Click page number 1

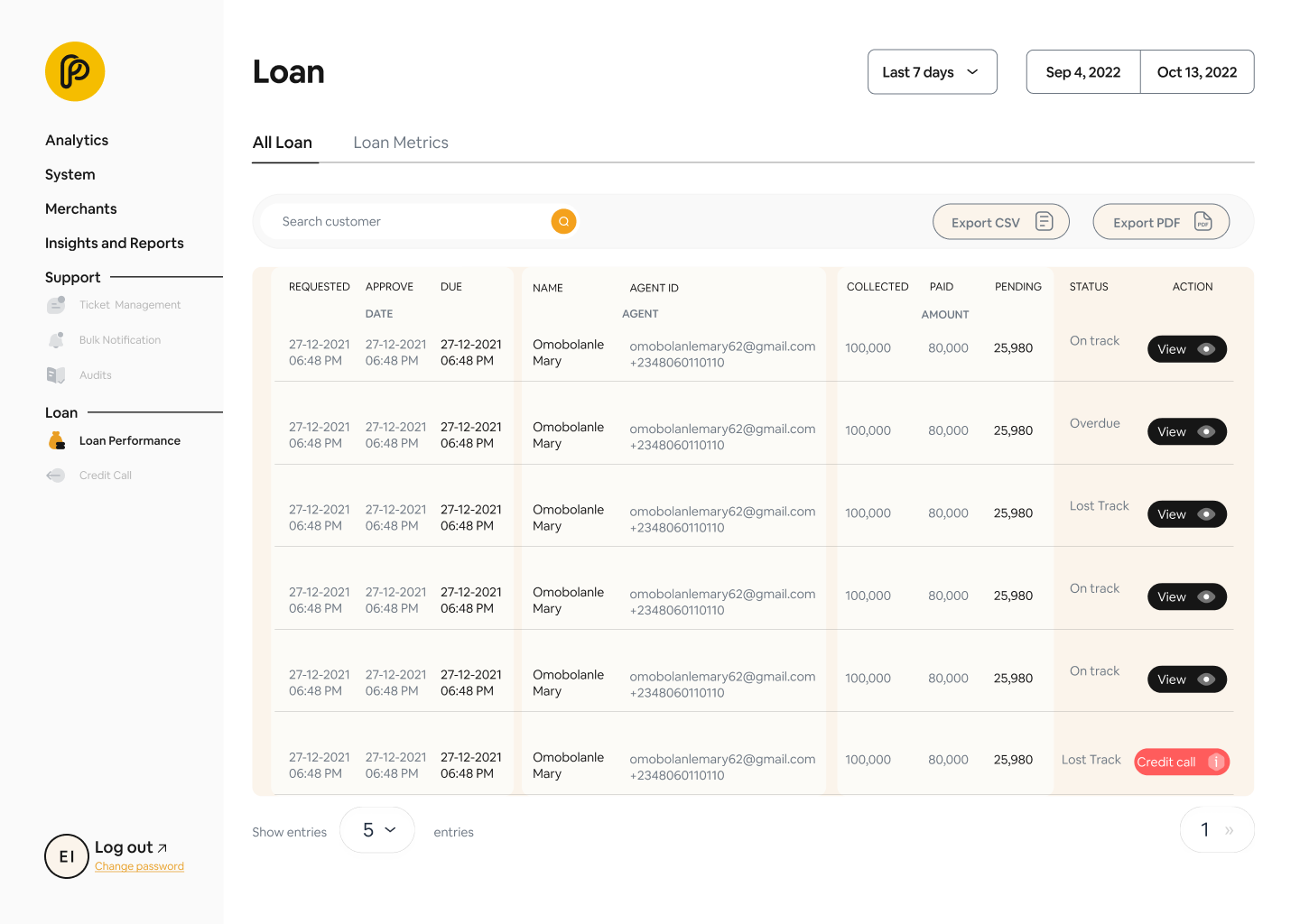[1204, 830]
